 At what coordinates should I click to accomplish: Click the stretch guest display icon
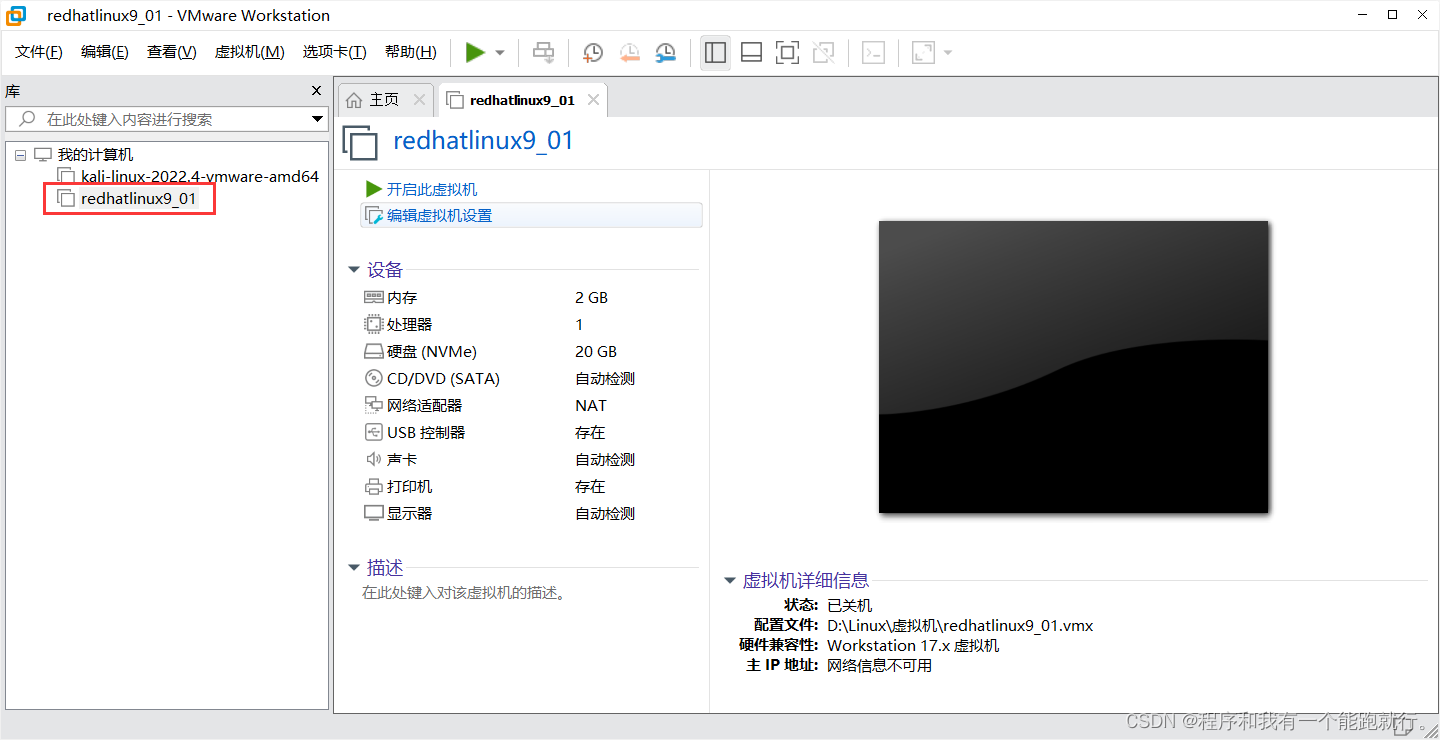(x=923, y=52)
